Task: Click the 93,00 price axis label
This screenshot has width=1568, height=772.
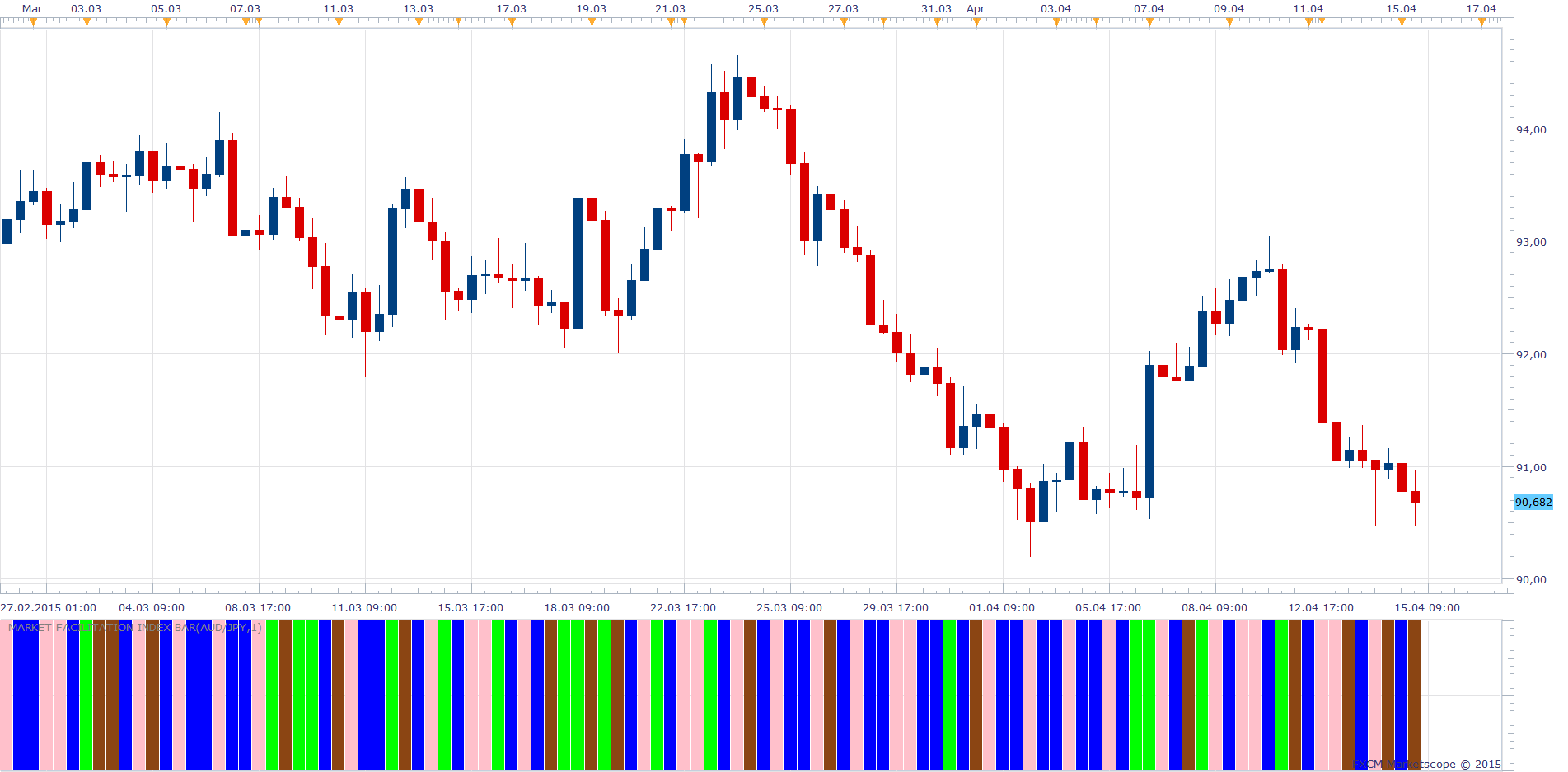Action: pyautogui.click(x=1531, y=242)
